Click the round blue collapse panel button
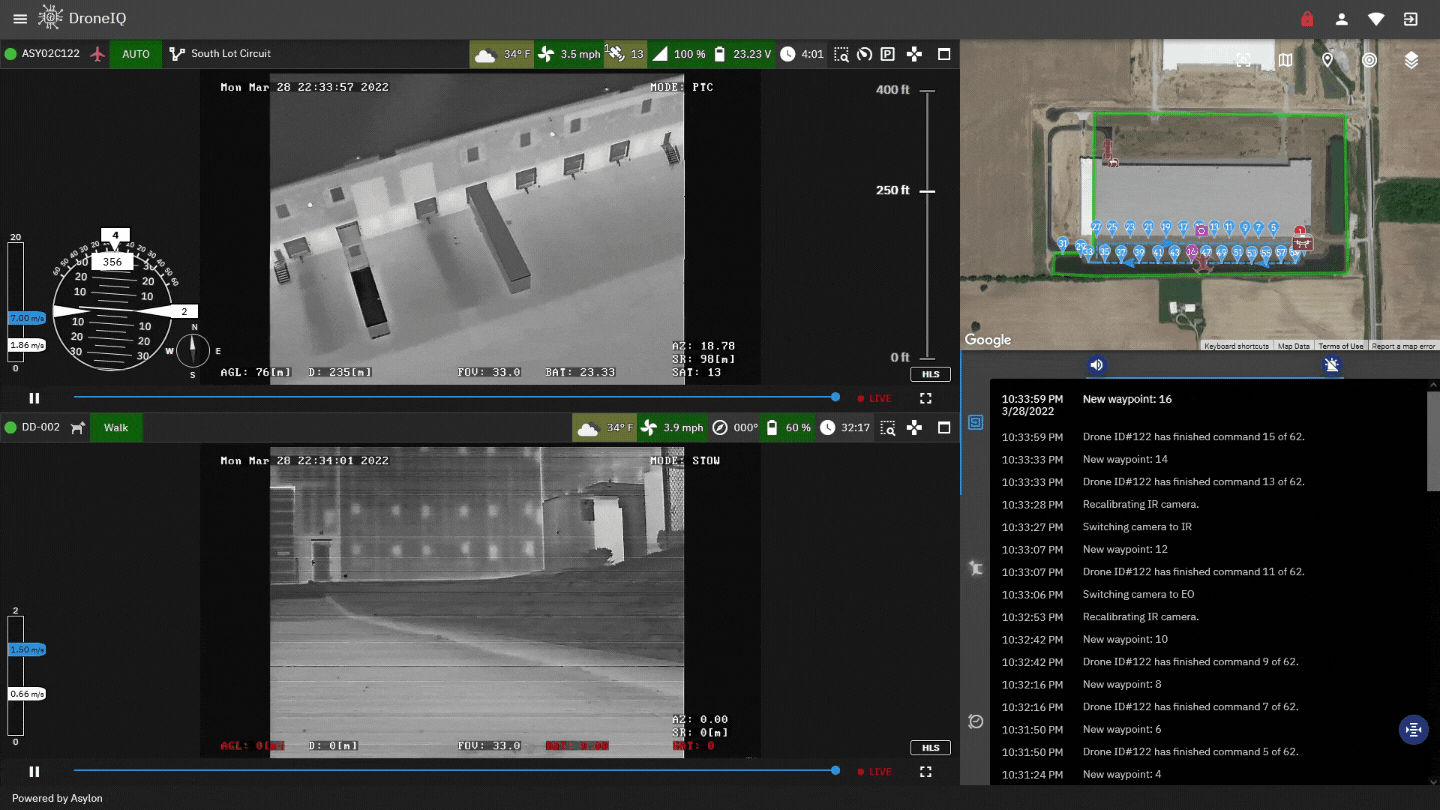 (x=1413, y=729)
